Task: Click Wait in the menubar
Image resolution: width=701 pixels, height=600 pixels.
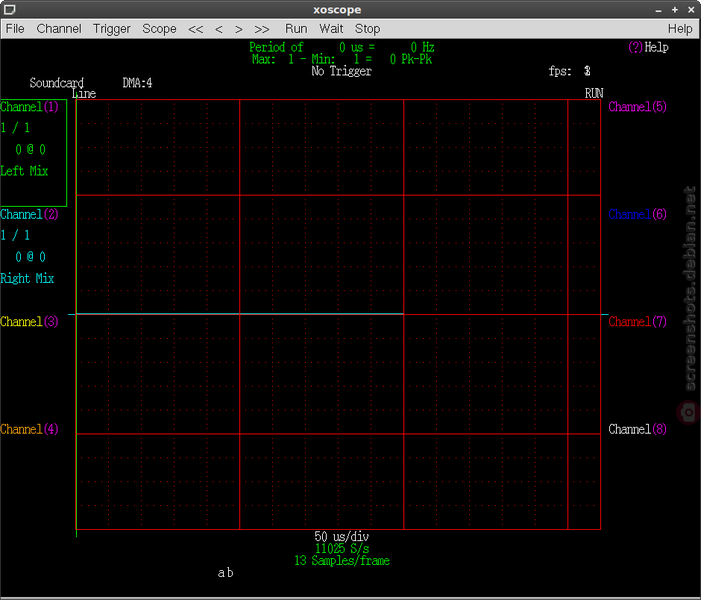Action: (x=331, y=29)
